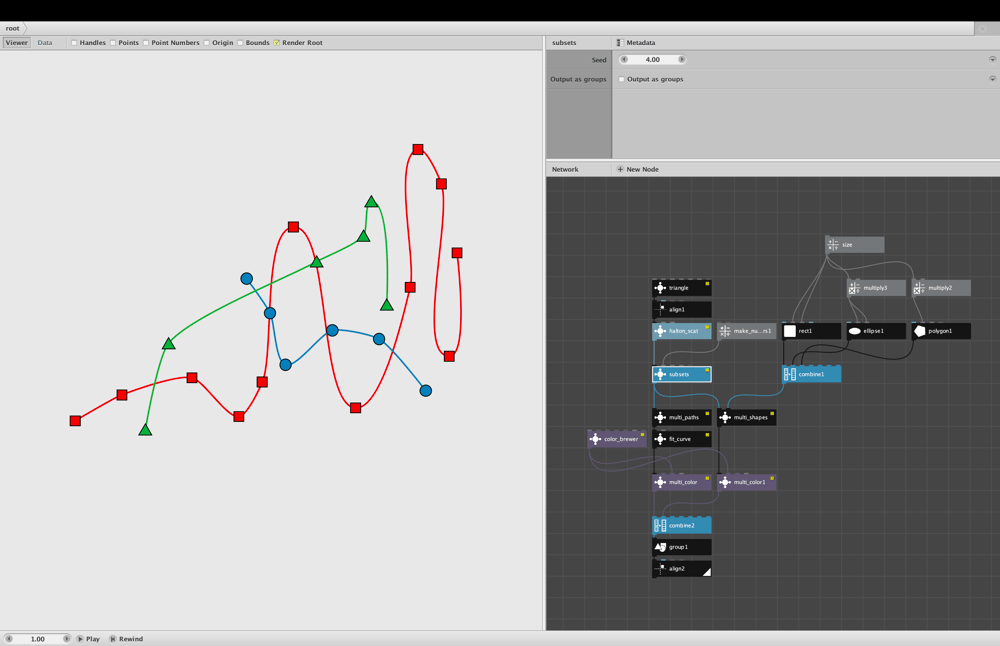Click the frame number field 1.00
This screenshot has width=1000, height=646.
(38, 638)
